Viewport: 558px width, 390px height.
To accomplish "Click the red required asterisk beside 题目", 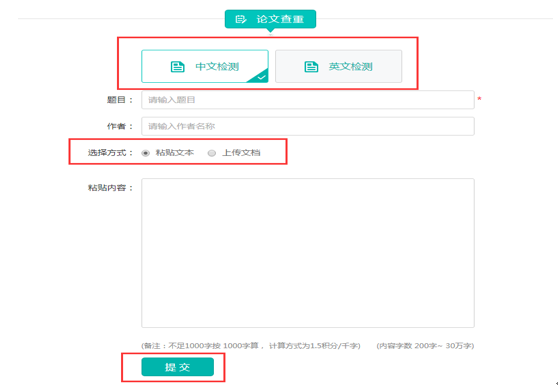I will click(x=479, y=99).
